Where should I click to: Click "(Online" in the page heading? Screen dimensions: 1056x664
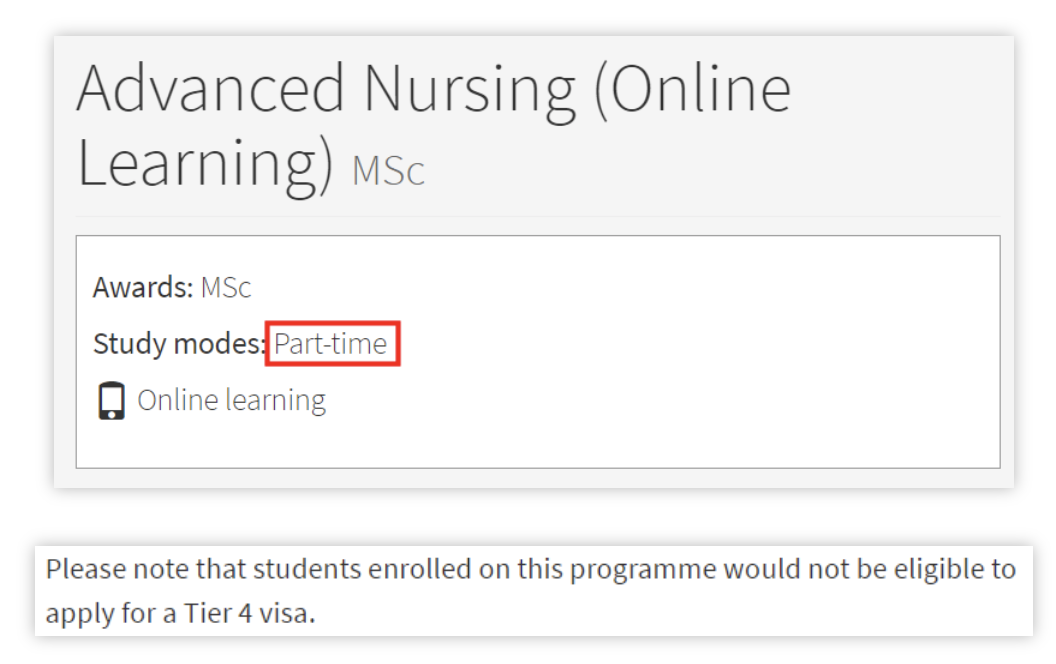(x=692, y=88)
